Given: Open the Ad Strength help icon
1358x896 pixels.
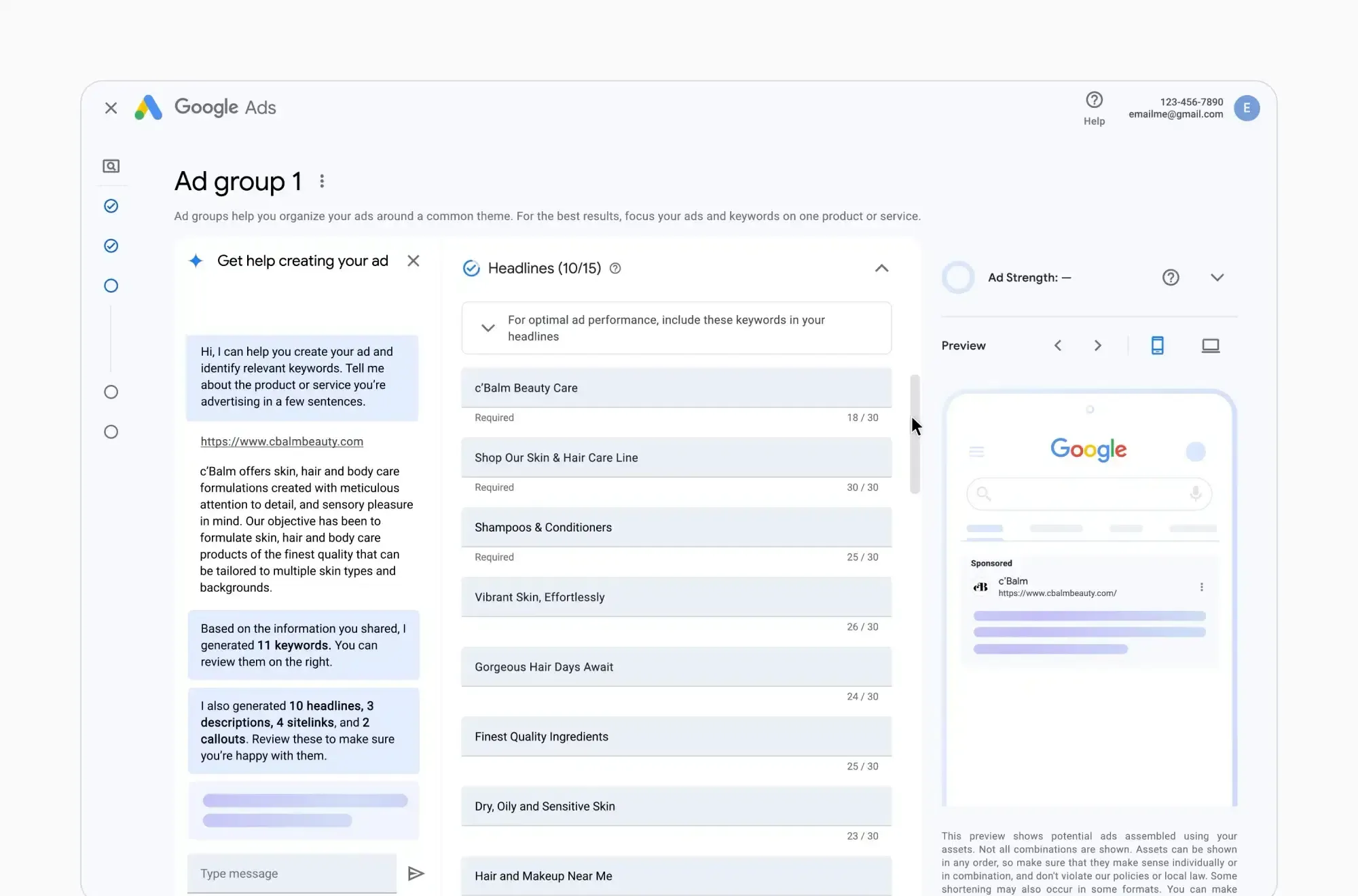Looking at the screenshot, I should pos(1171,278).
